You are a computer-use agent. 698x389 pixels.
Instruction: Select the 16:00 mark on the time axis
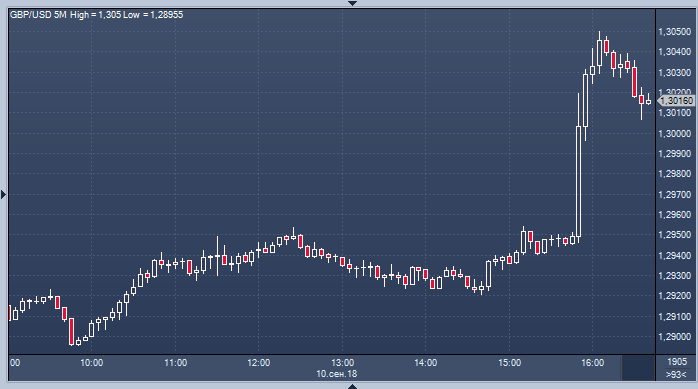(592, 363)
